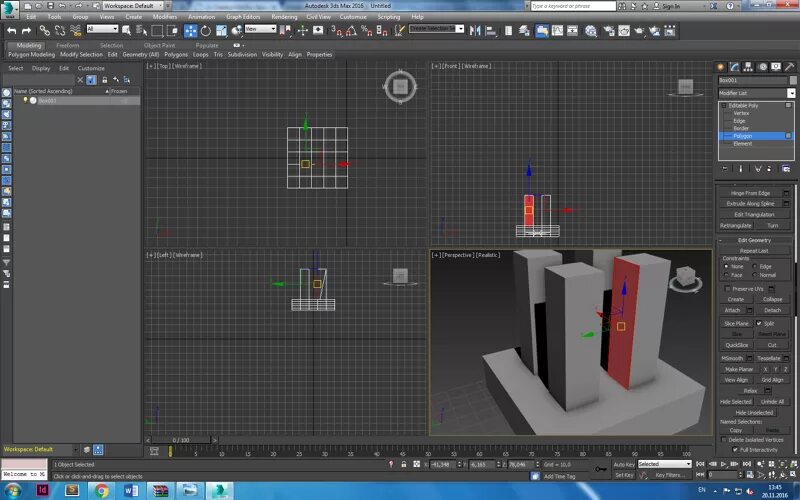Viewport: 800px width, 500px height.
Task: Click the Edit Triangulation button
Action: [754, 214]
